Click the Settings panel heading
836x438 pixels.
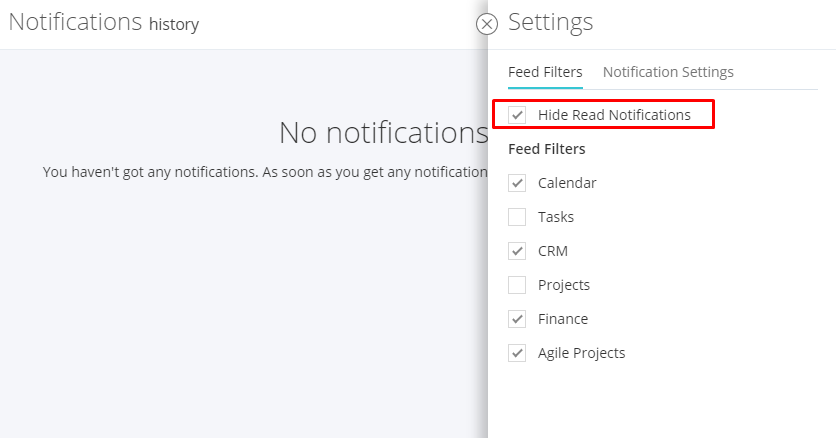tap(550, 22)
